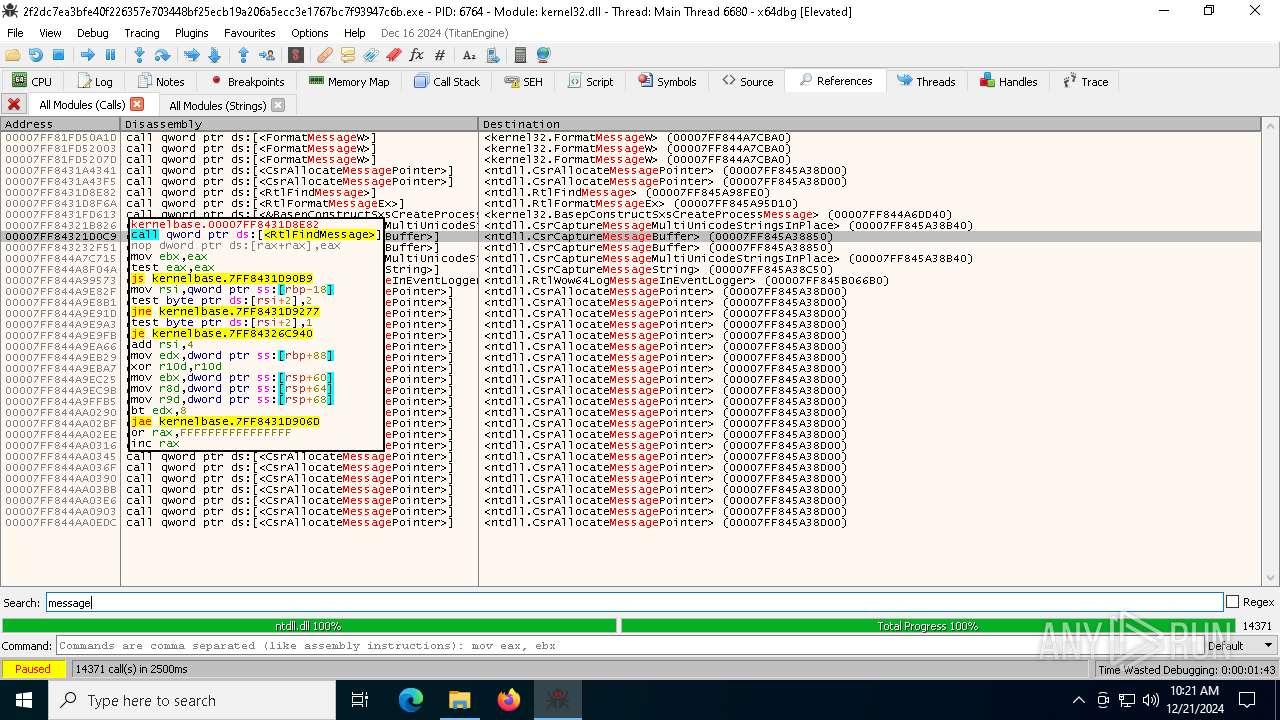Open the Favourites menu
The width and height of the screenshot is (1280, 720).
coord(249,32)
